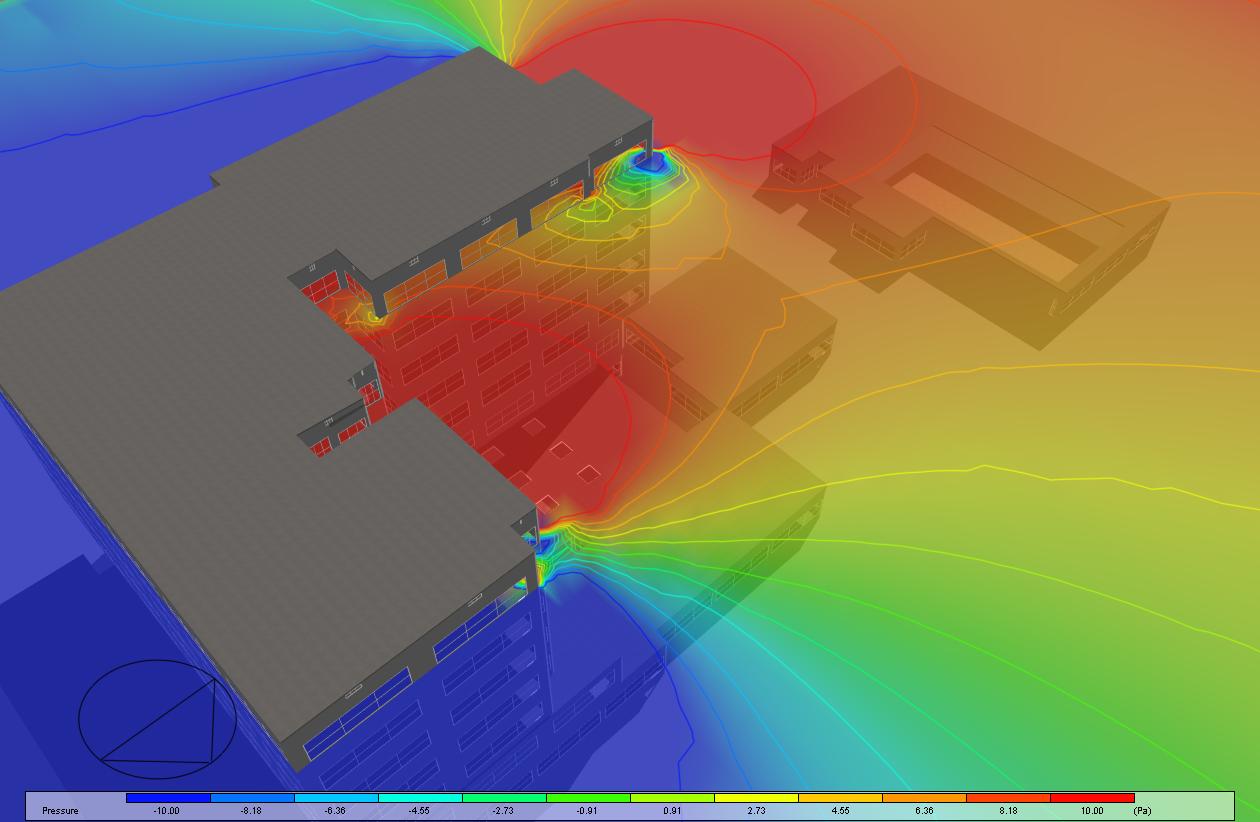Pick the light blue -6.36 legend band
Screen dimensions: 1260x822
(x=336, y=799)
